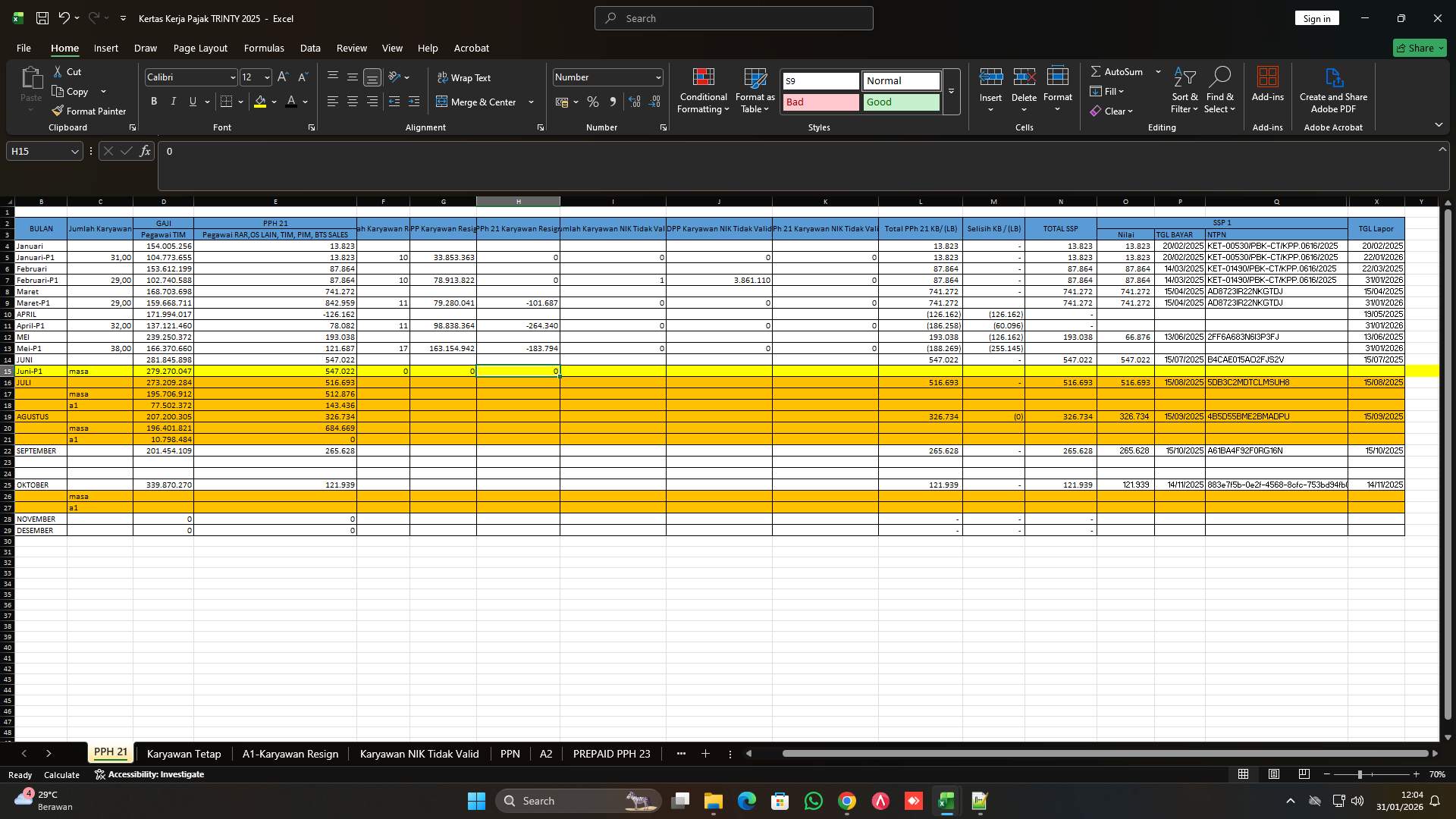Open Find & Select tool

click(x=1220, y=89)
